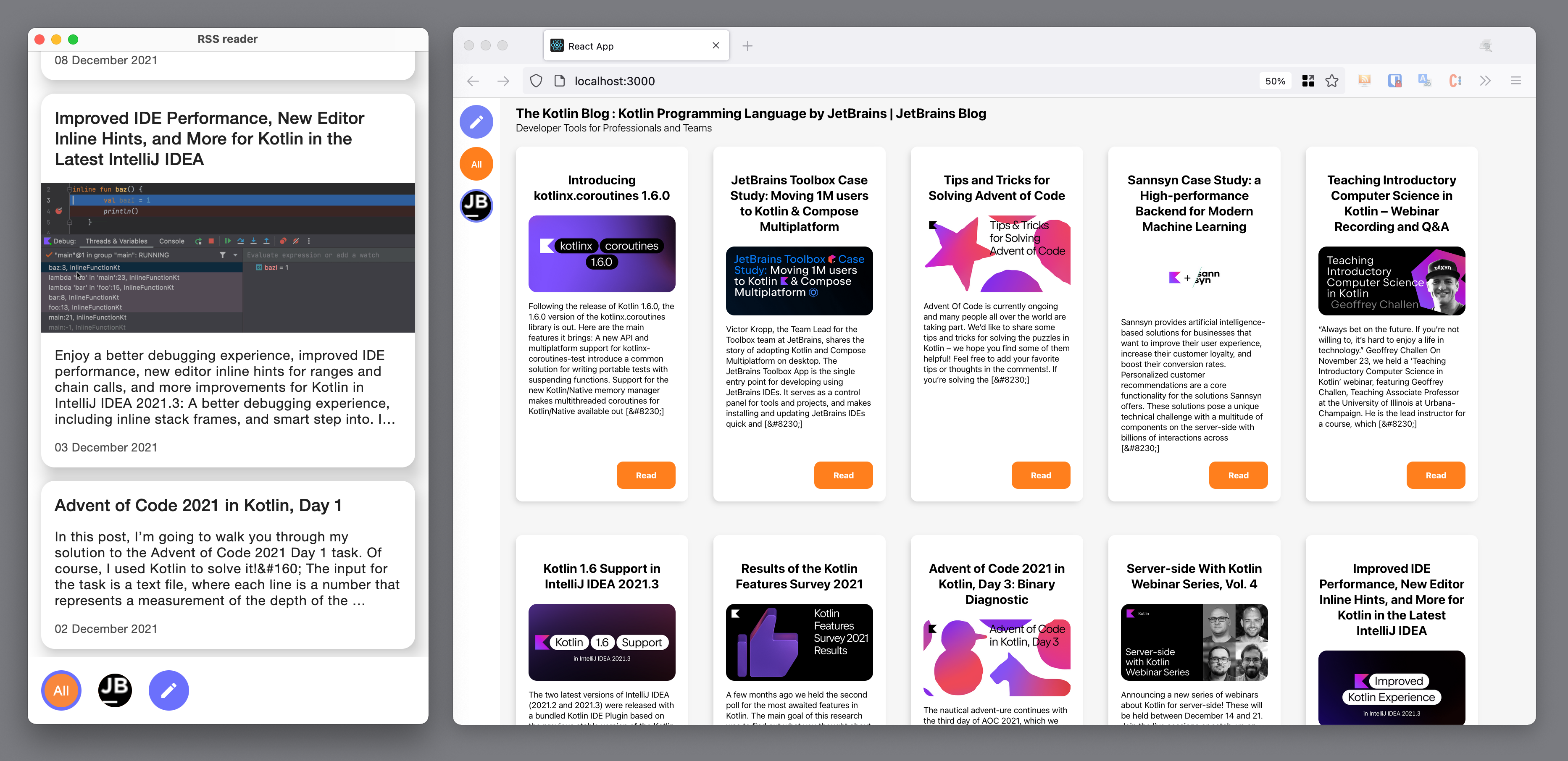Close the React App tab

(716, 46)
